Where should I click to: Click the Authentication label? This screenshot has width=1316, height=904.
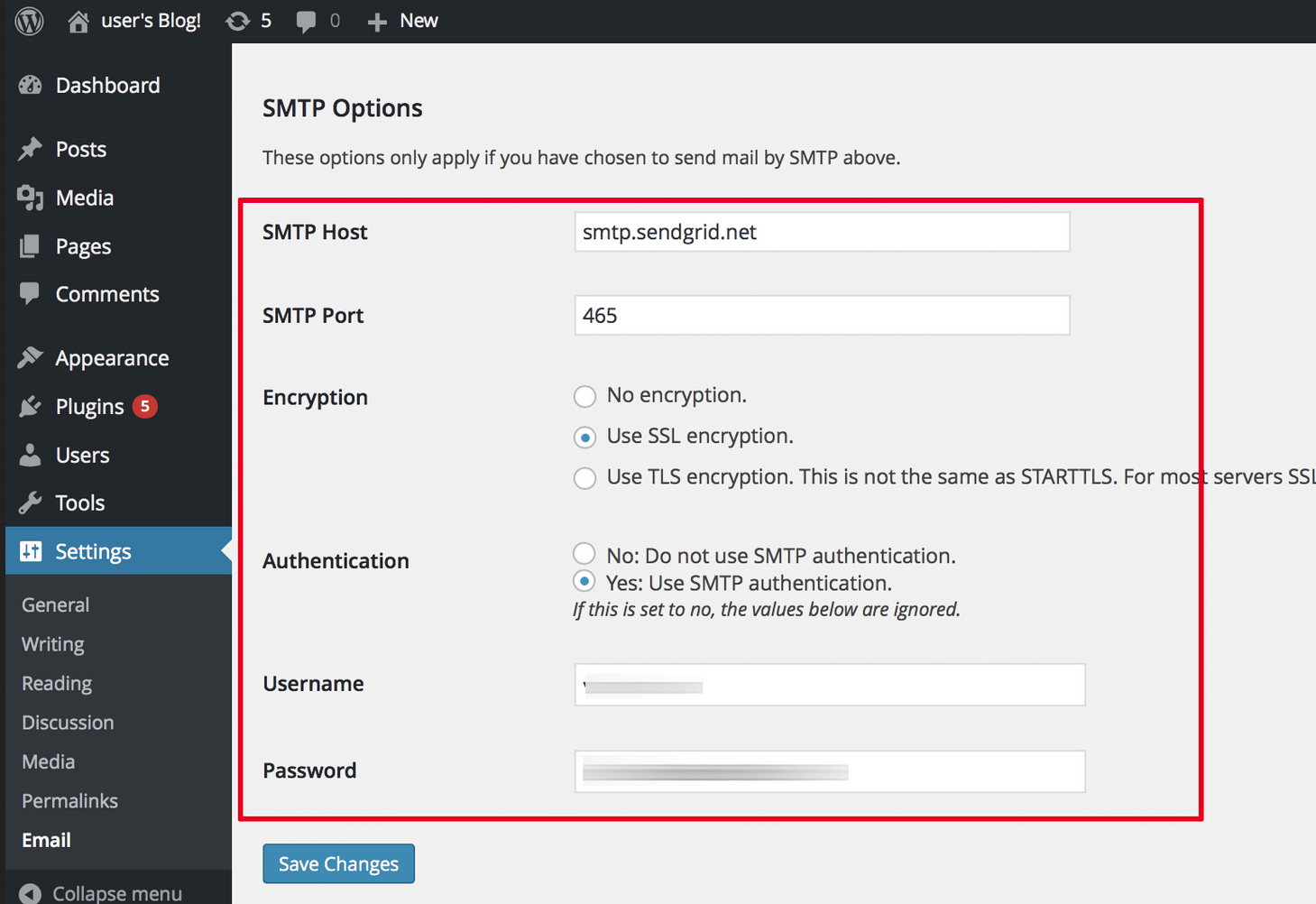tap(336, 561)
